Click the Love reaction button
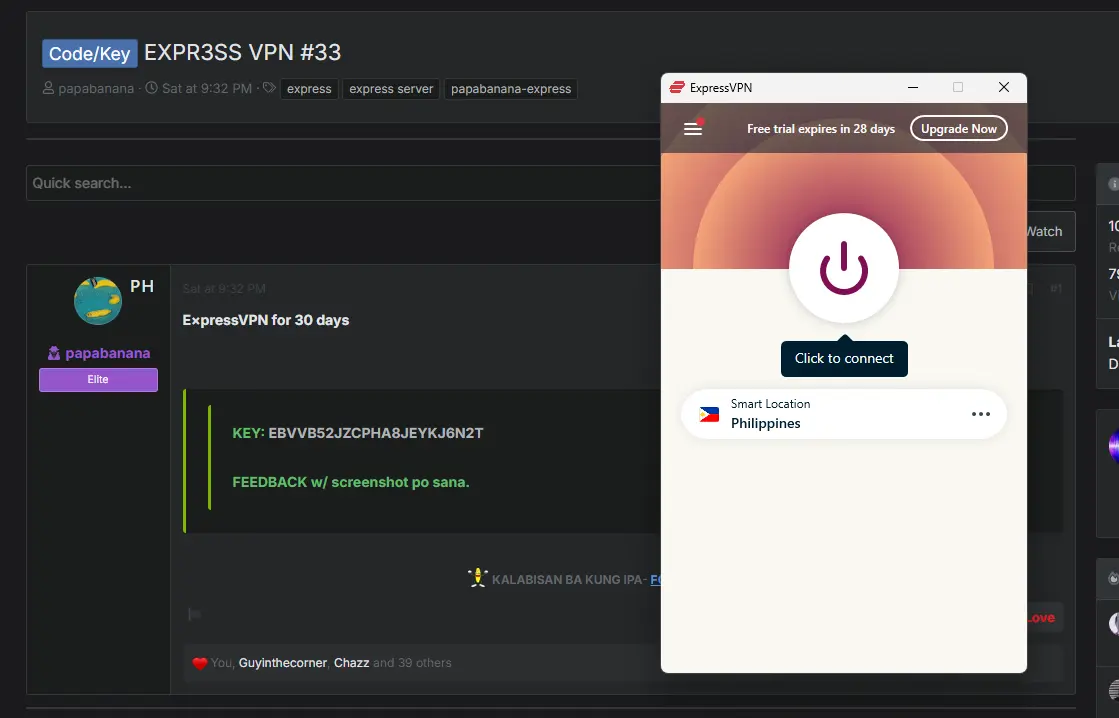Image resolution: width=1119 pixels, height=718 pixels. [x=1041, y=618]
